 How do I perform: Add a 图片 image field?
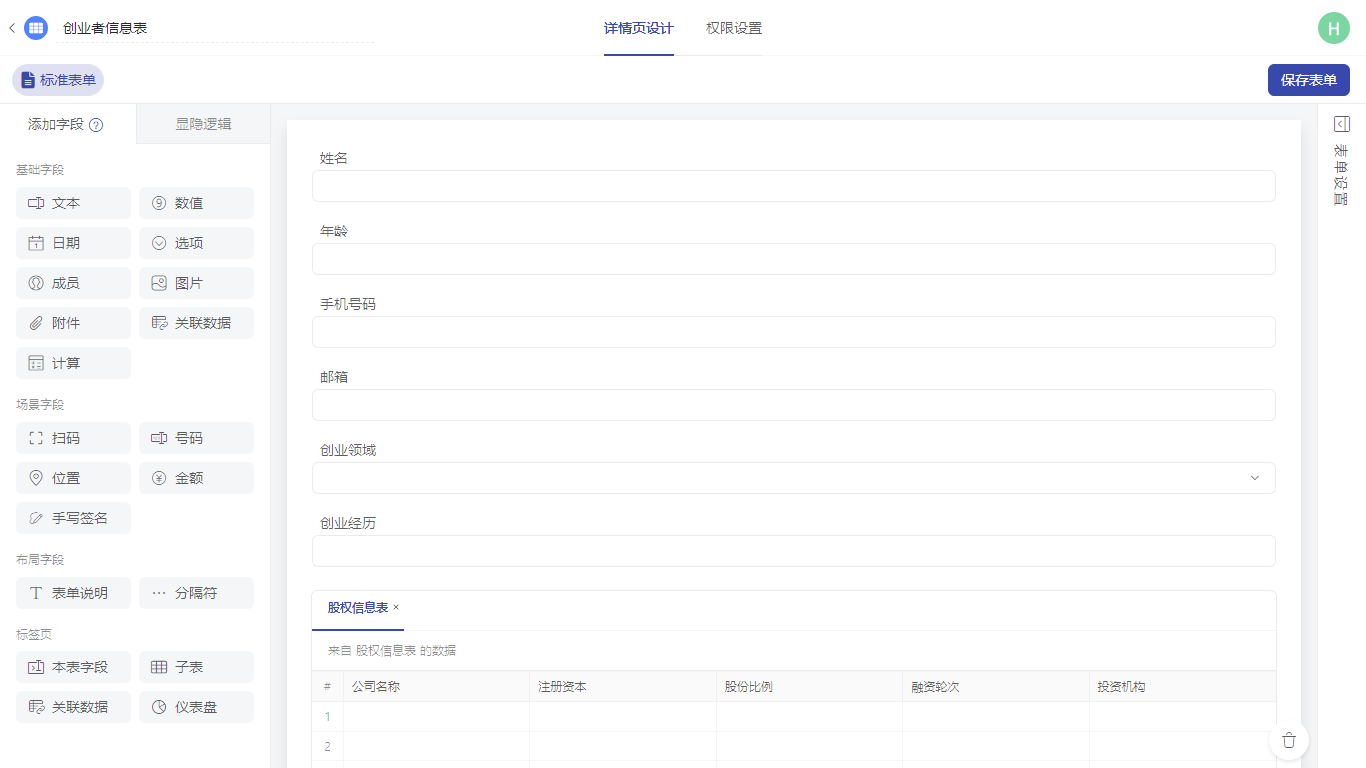pyautogui.click(x=196, y=283)
